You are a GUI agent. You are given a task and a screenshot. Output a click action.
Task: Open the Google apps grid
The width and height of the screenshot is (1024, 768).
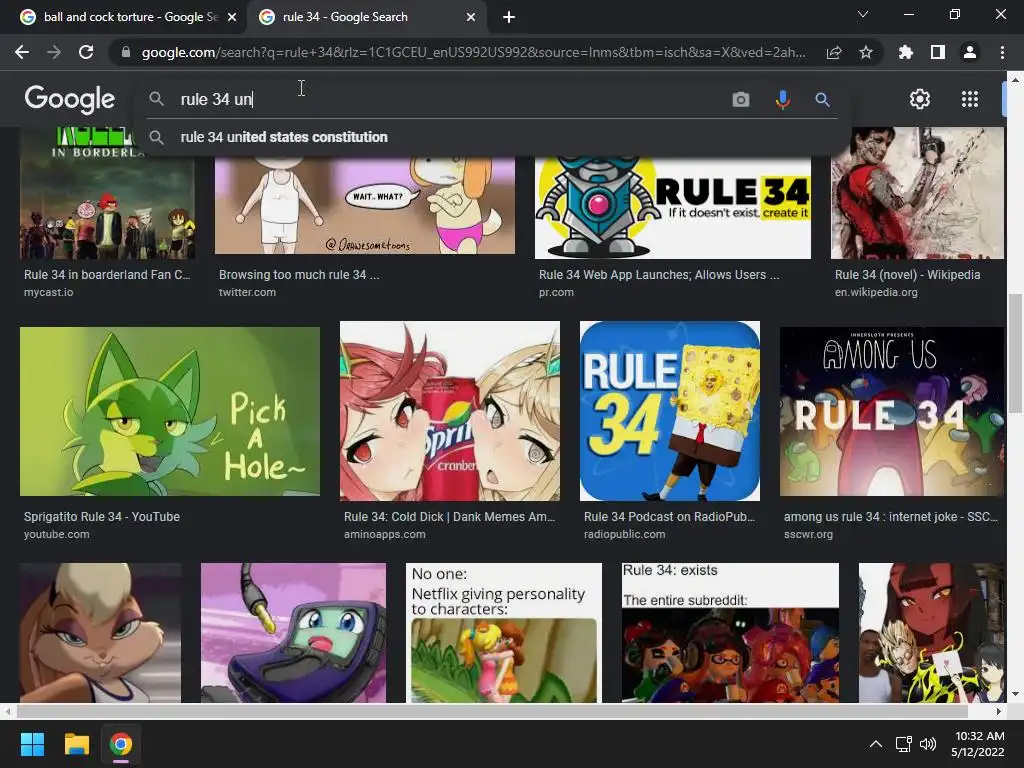[x=970, y=99]
